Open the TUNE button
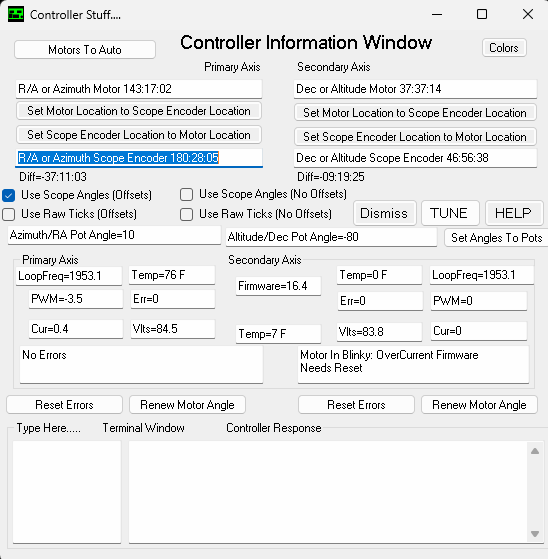 [x=450, y=213]
